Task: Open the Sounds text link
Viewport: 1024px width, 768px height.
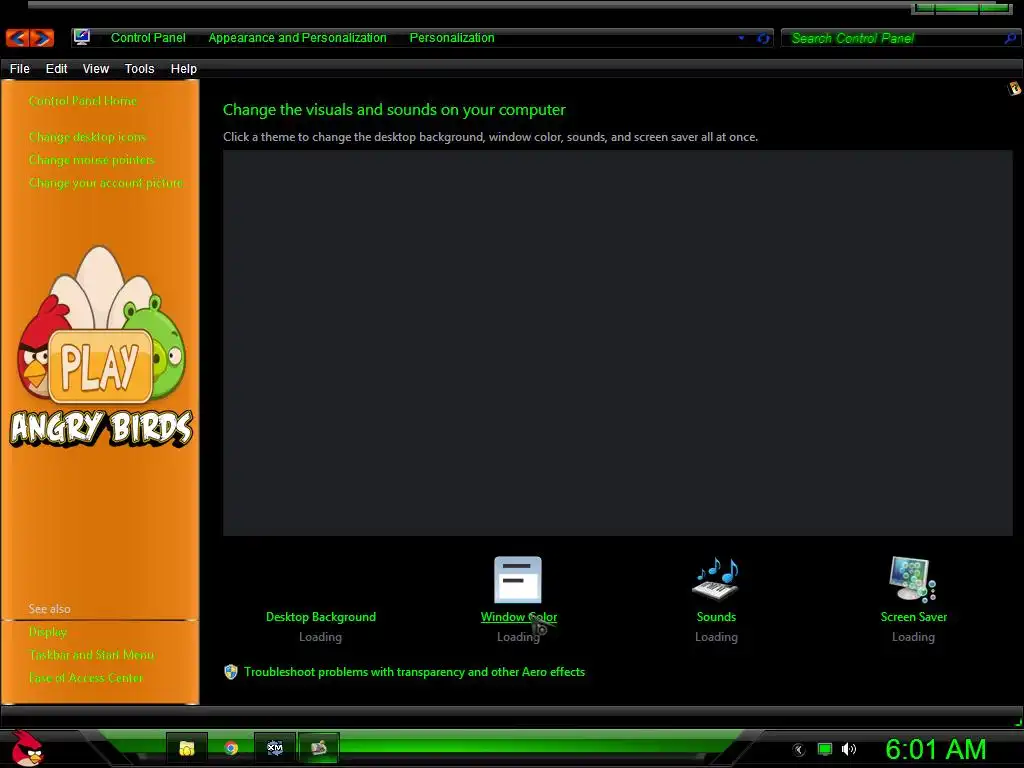Action: tap(716, 617)
